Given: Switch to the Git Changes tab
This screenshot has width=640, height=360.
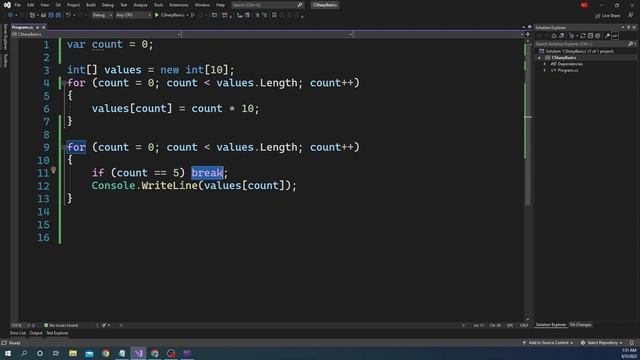Looking at the screenshot, I should [580, 325].
